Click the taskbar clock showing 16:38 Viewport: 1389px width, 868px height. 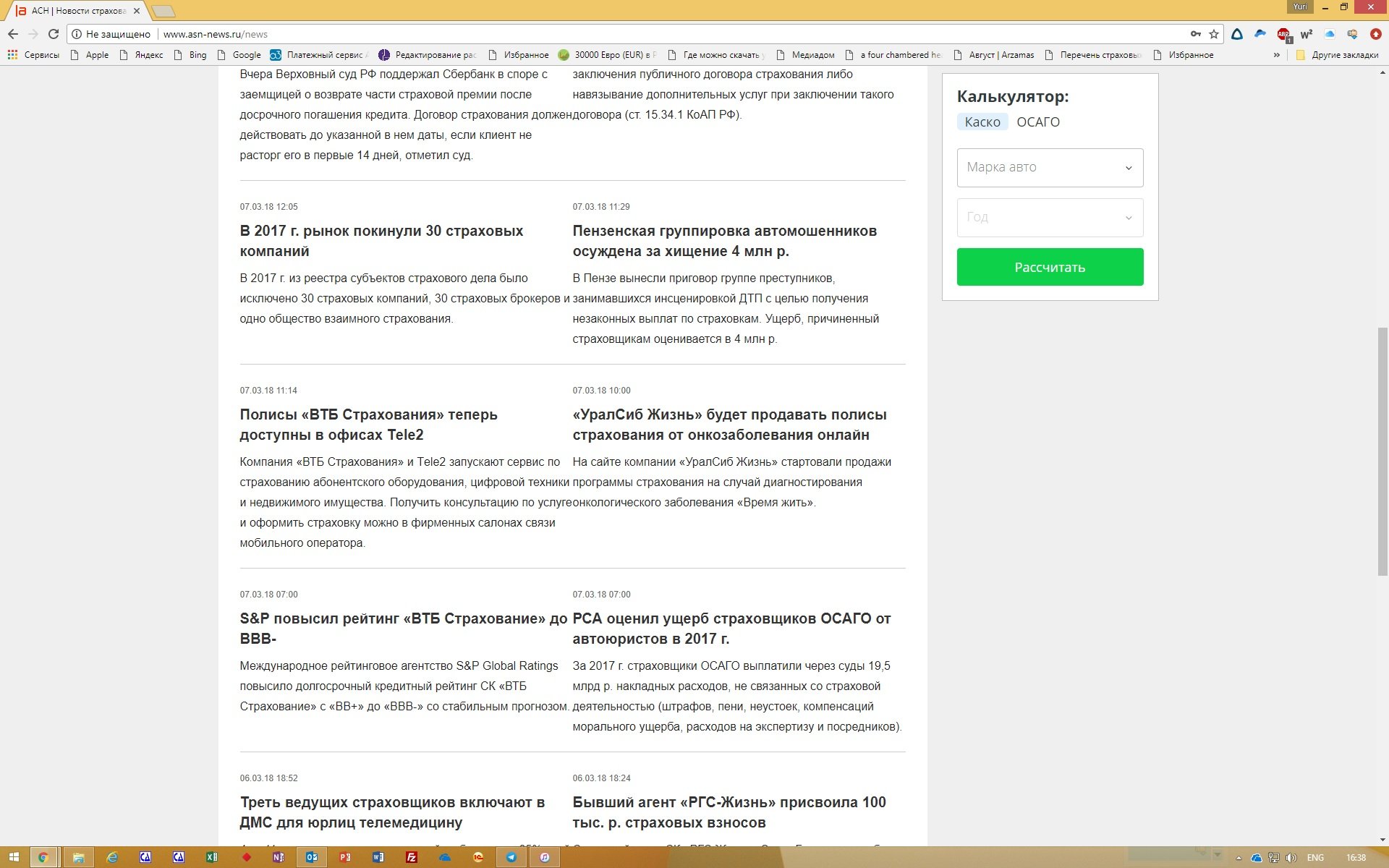pos(1356,858)
